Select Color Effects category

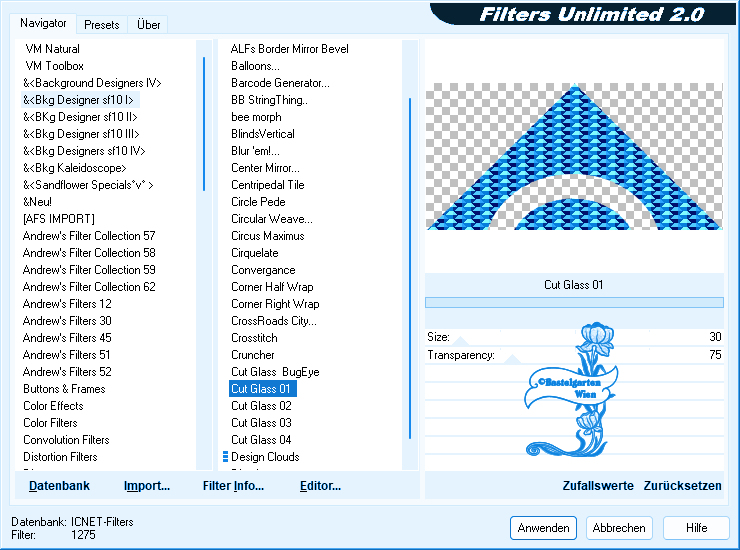click(x=53, y=406)
